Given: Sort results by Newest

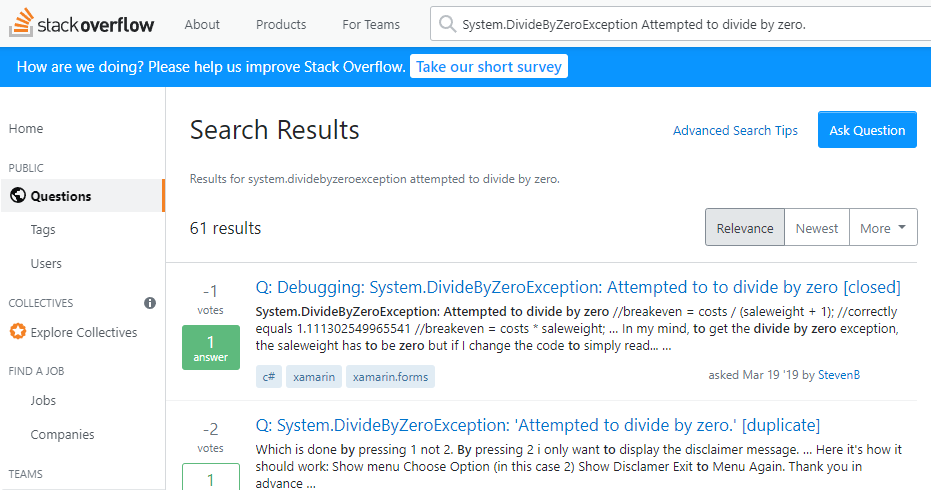Looking at the screenshot, I should coord(816,228).
